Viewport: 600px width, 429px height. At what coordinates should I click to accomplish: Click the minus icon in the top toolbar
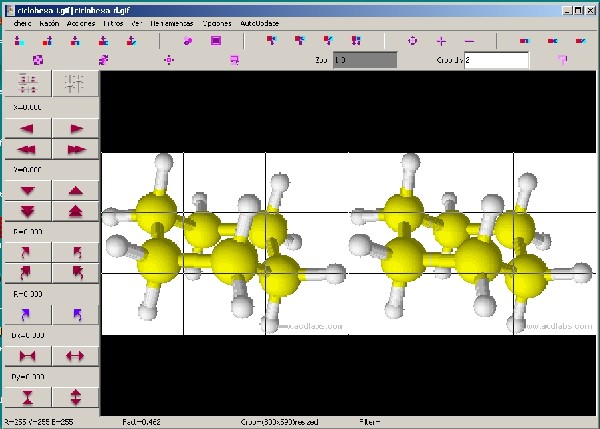pos(470,41)
